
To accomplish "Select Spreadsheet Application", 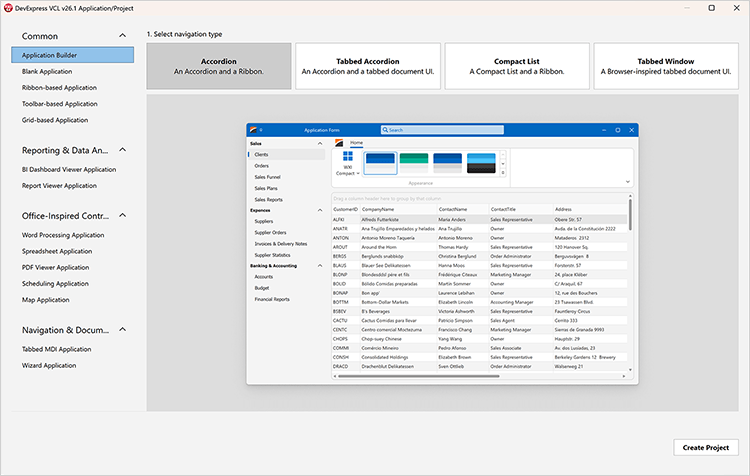I will [57, 251].
